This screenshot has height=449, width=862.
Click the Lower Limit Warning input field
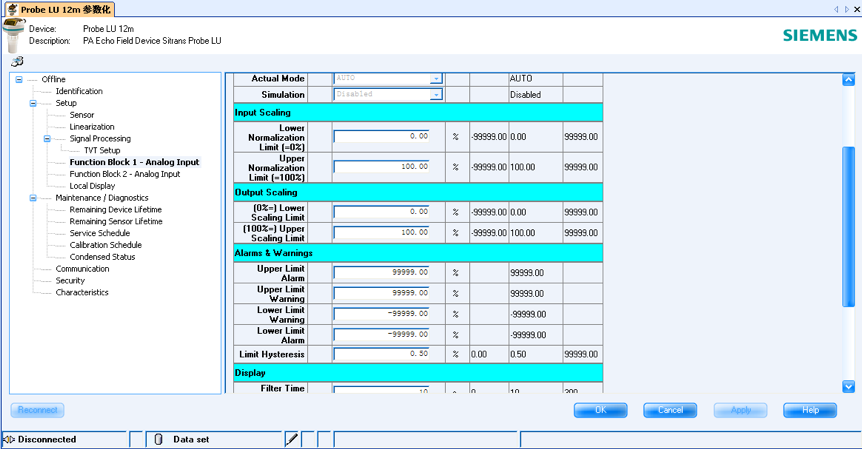pyautogui.click(x=382, y=314)
